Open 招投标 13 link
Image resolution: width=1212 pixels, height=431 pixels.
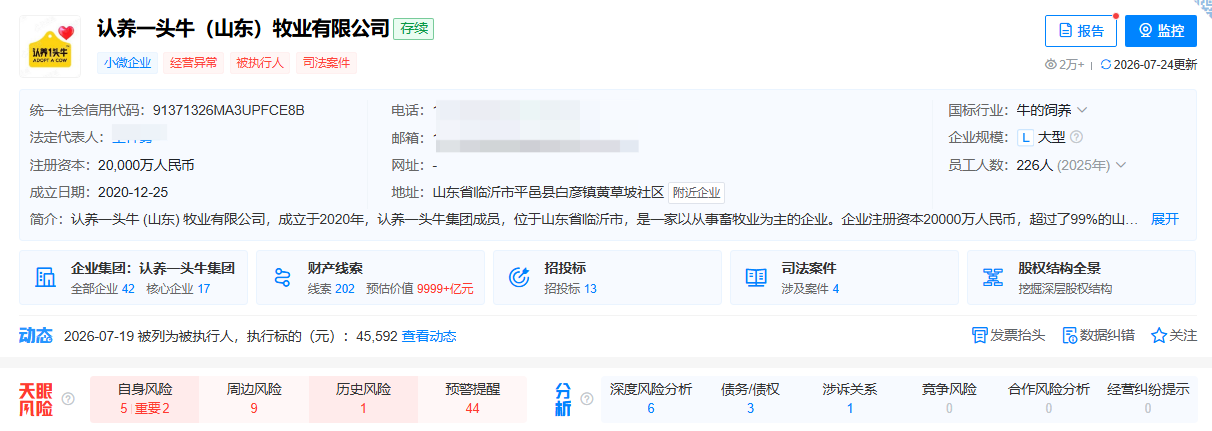pos(570,288)
